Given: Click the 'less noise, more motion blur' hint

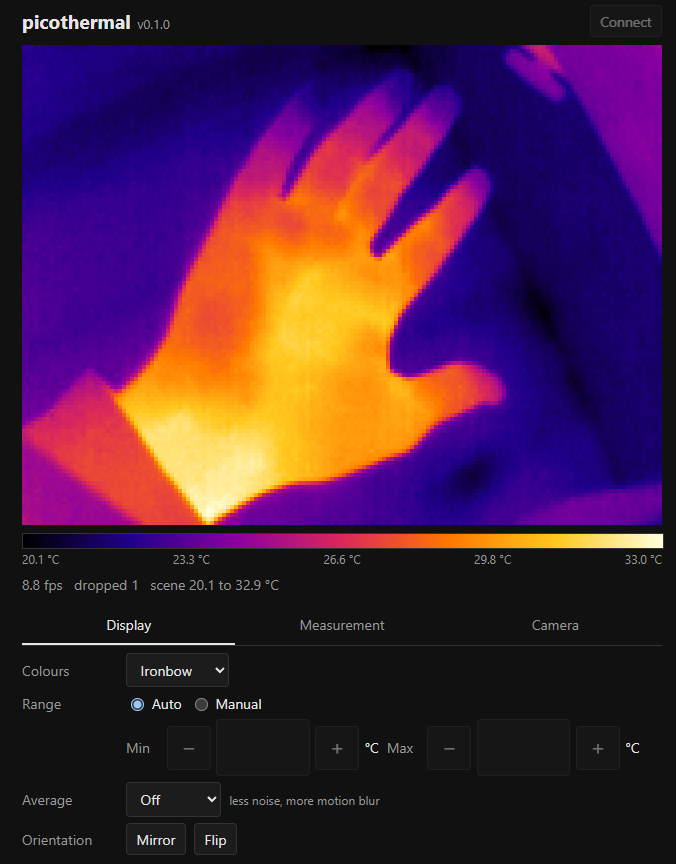Looking at the screenshot, I should (304, 801).
